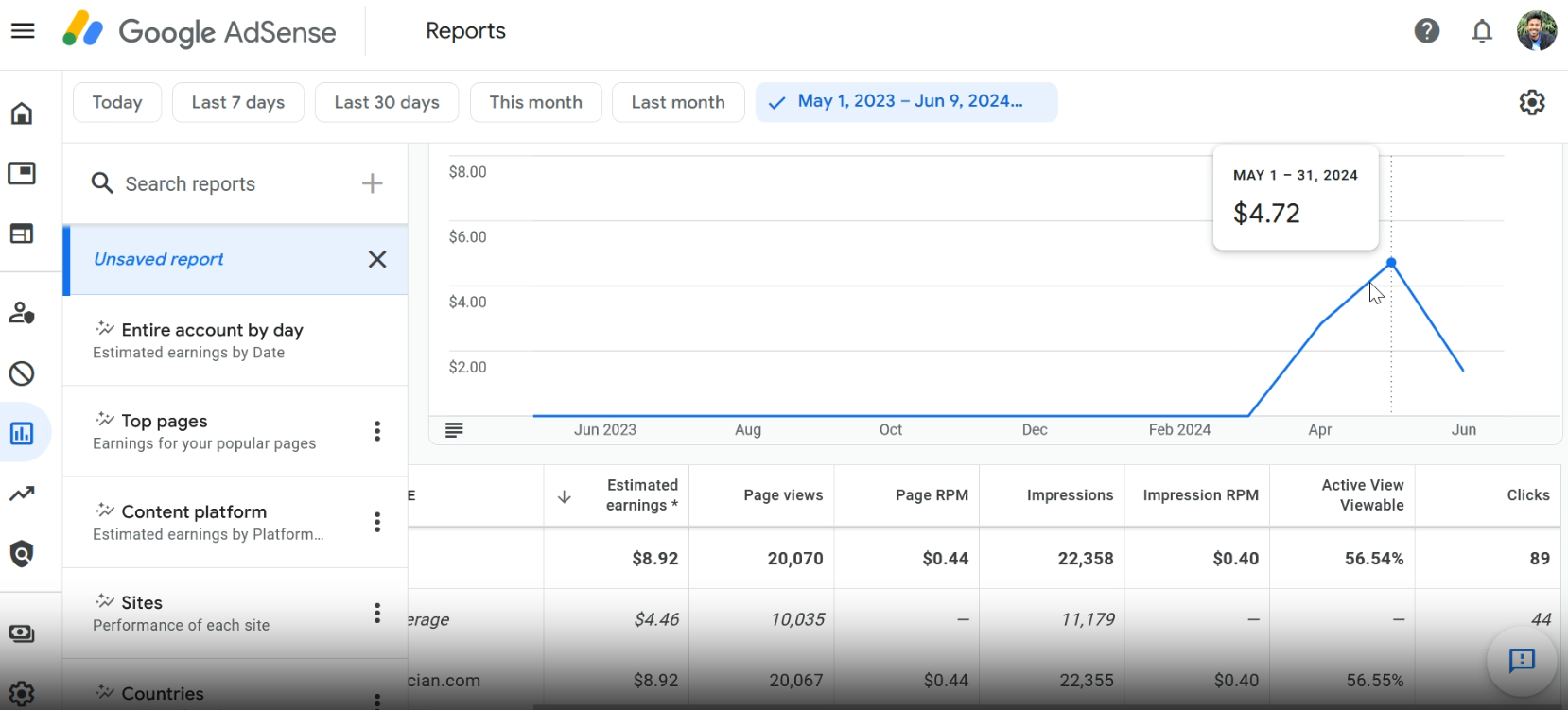Sort by Impression RPM column
Image resolution: width=1568 pixels, height=710 pixels.
click(1200, 495)
